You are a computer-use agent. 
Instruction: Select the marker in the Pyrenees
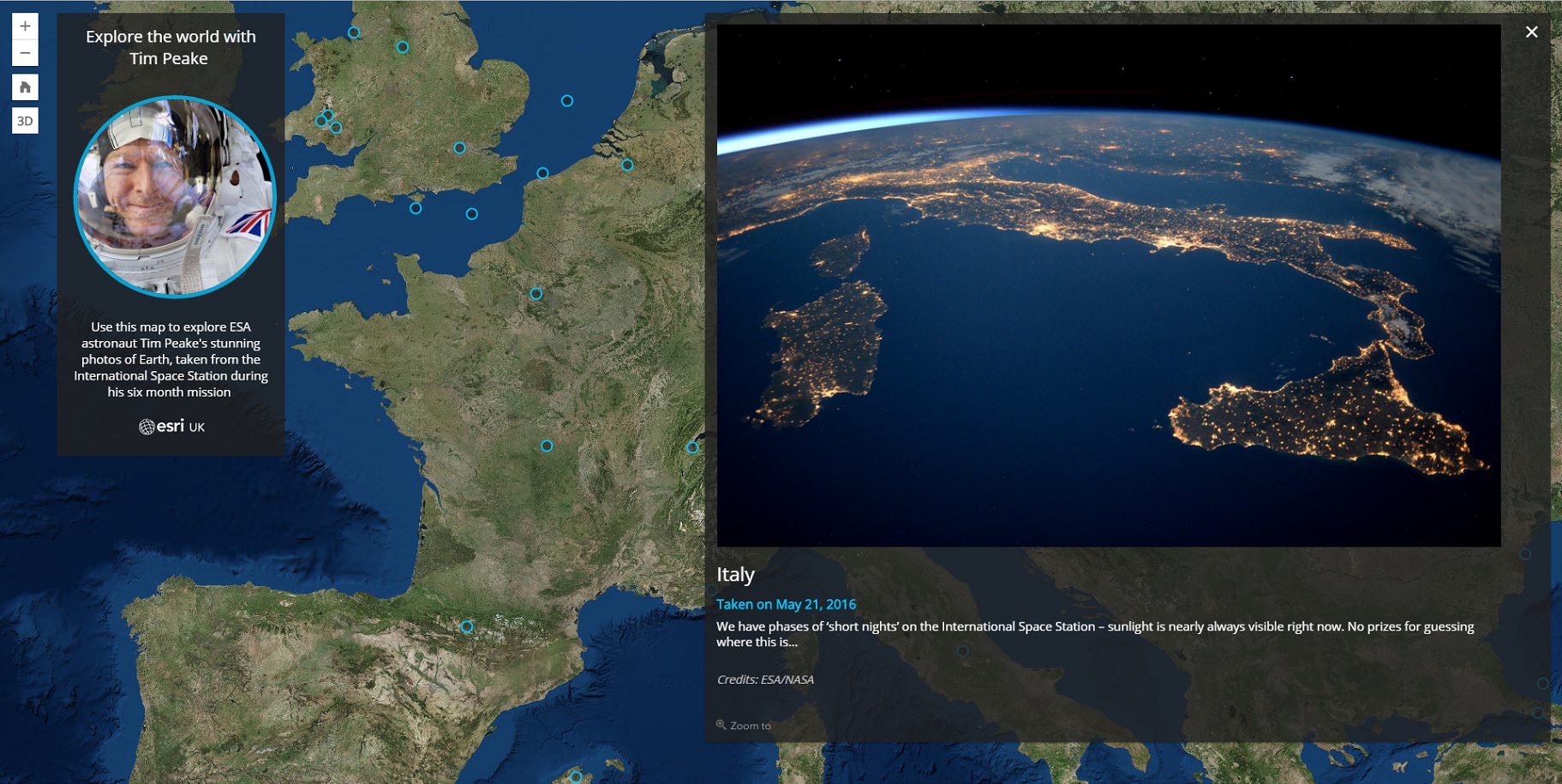tap(467, 626)
